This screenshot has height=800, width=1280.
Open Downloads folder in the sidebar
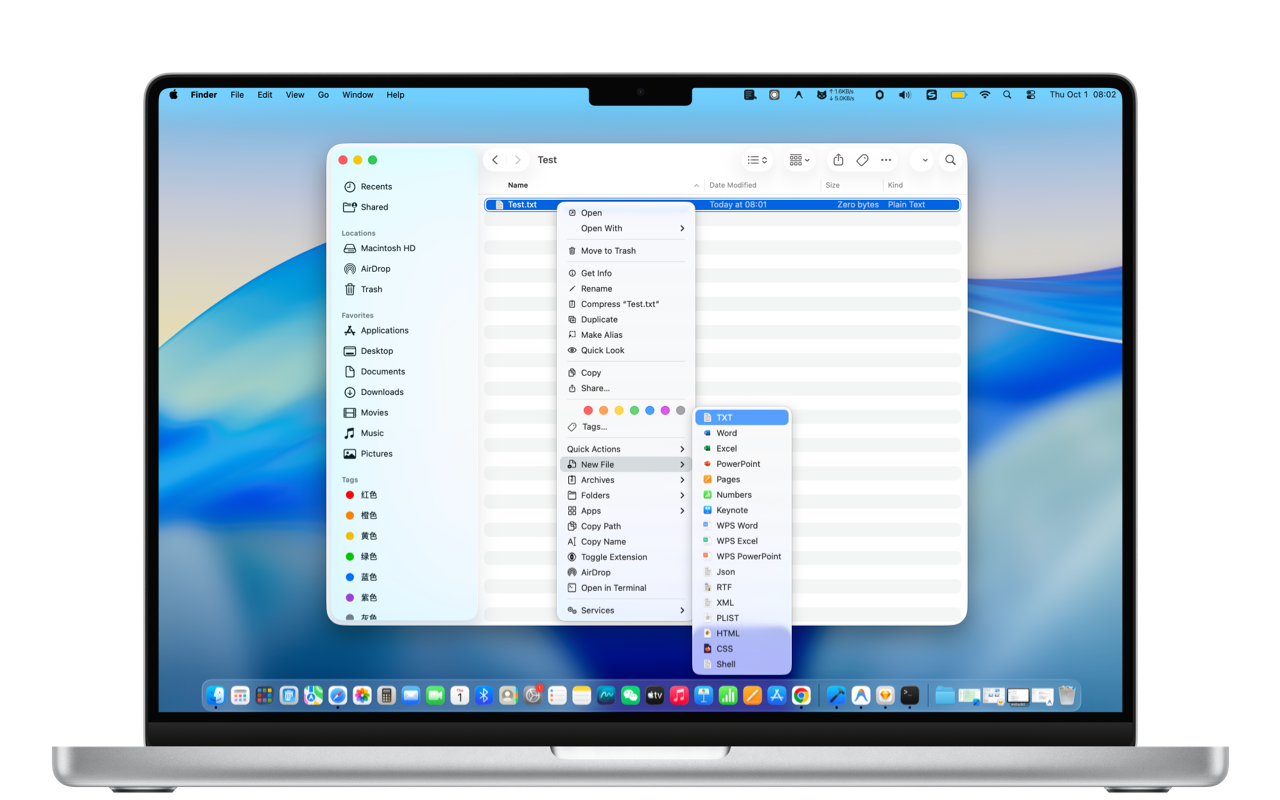point(373,392)
